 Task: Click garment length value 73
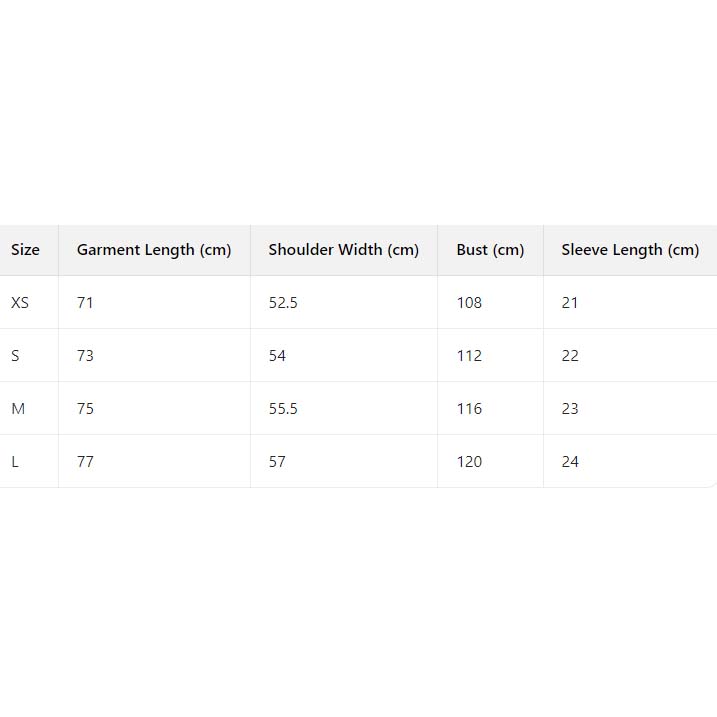tap(85, 356)
